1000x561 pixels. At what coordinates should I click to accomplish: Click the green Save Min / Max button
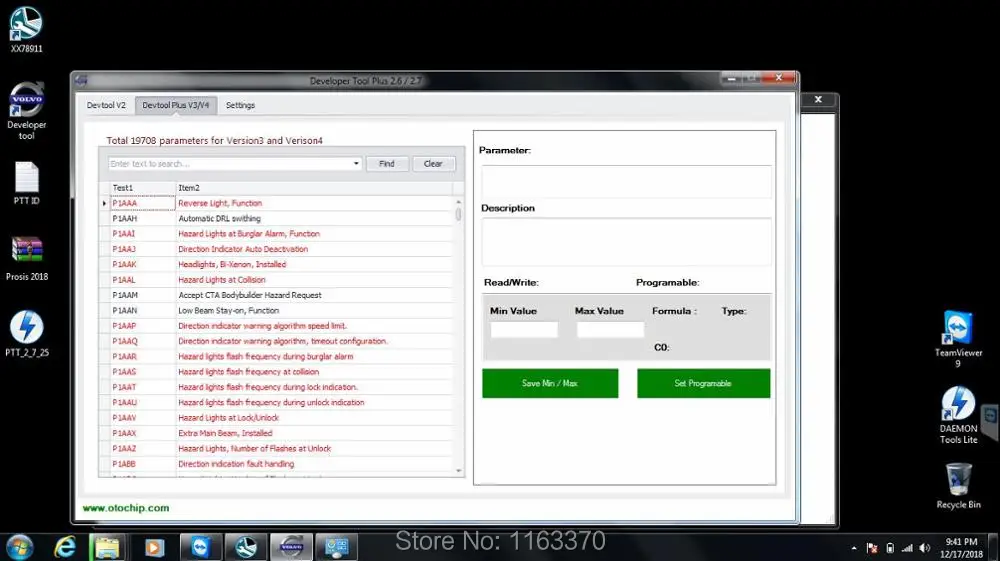click(550, 383)
